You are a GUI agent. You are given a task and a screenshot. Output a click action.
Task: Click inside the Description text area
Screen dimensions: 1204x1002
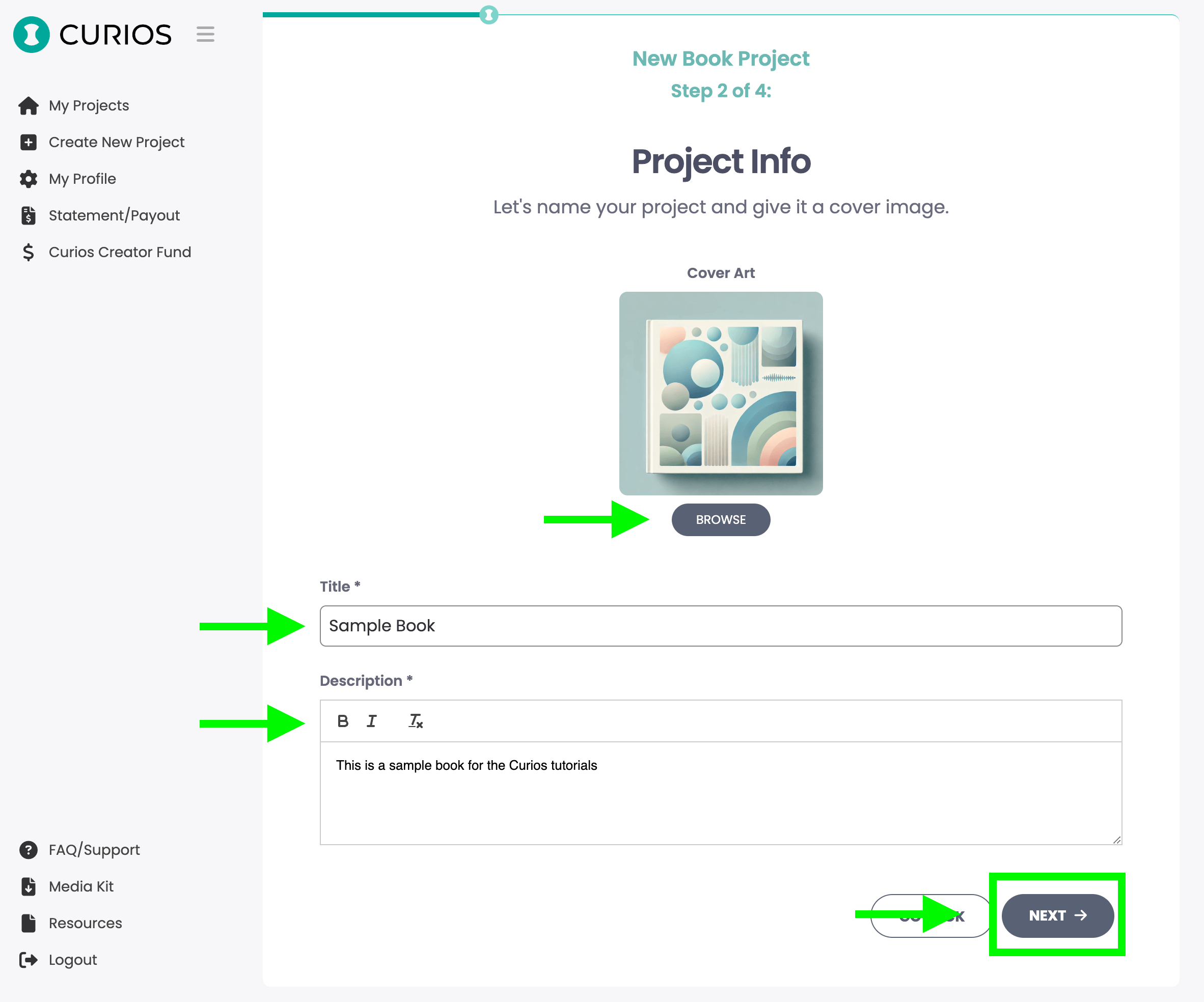click(x=721, y=793)
